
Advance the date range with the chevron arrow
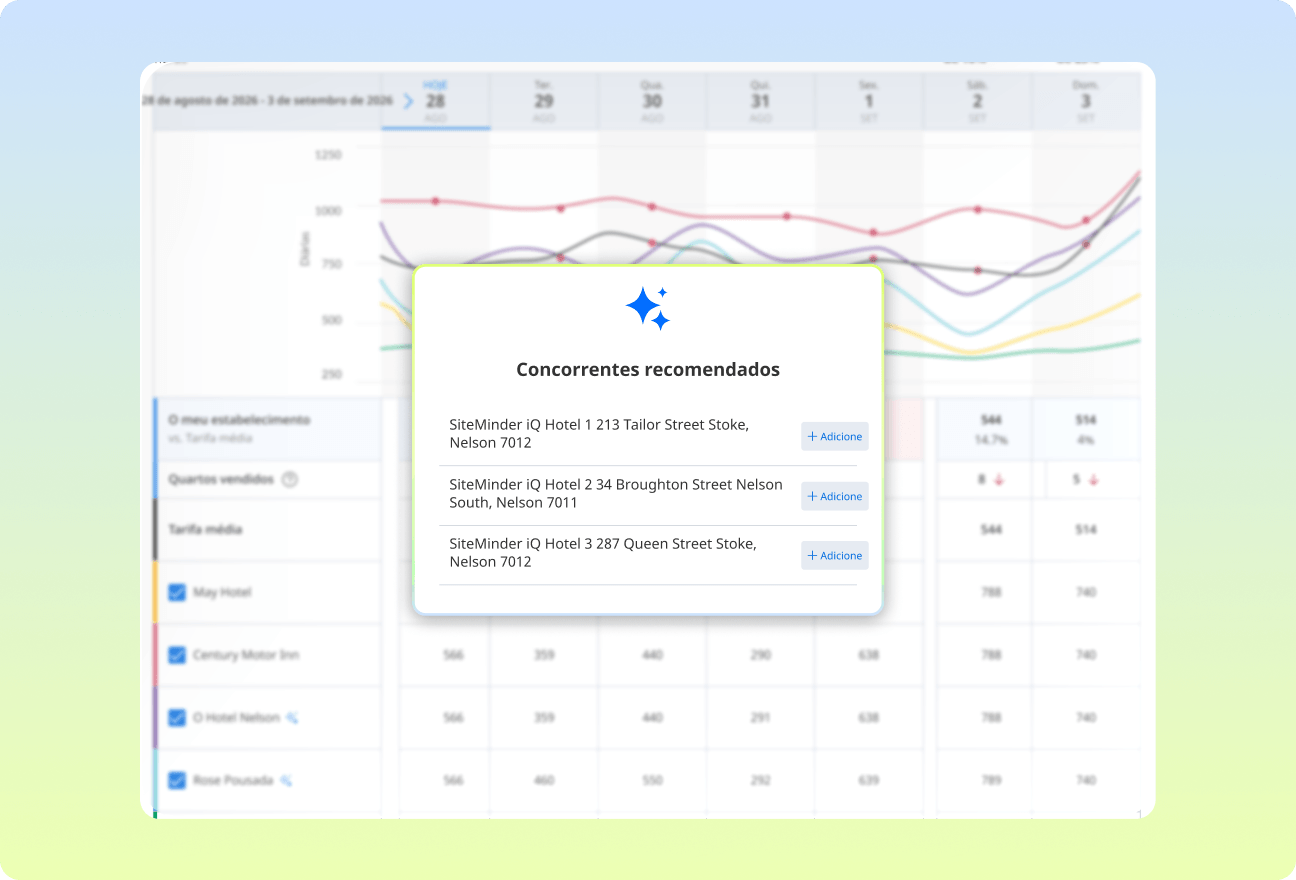(408, 101)
